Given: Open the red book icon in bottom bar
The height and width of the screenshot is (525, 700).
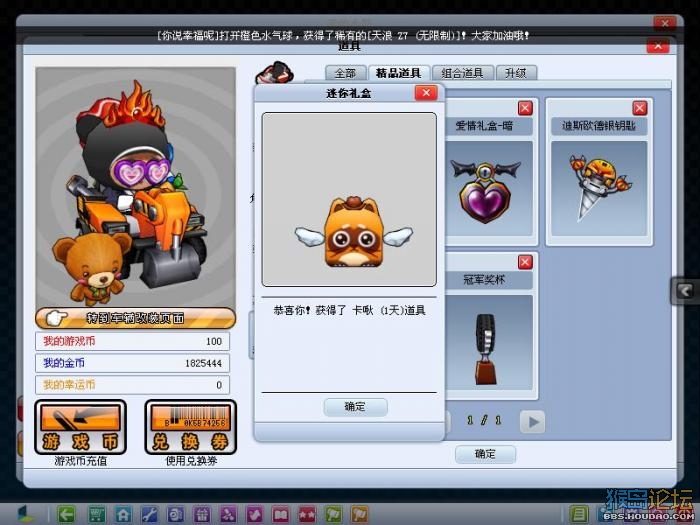Looking at the screenshot, I should [280, 514].
